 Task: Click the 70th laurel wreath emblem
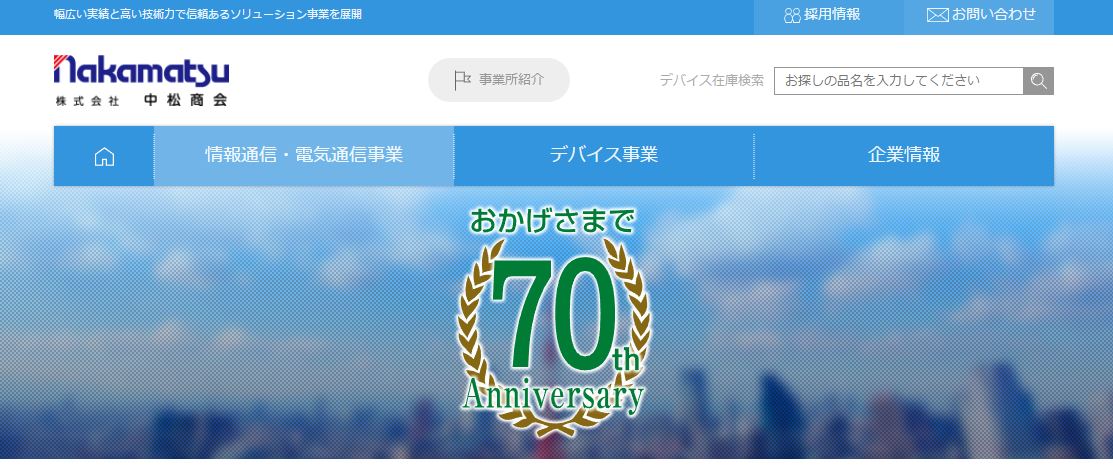tap(553, 337)
